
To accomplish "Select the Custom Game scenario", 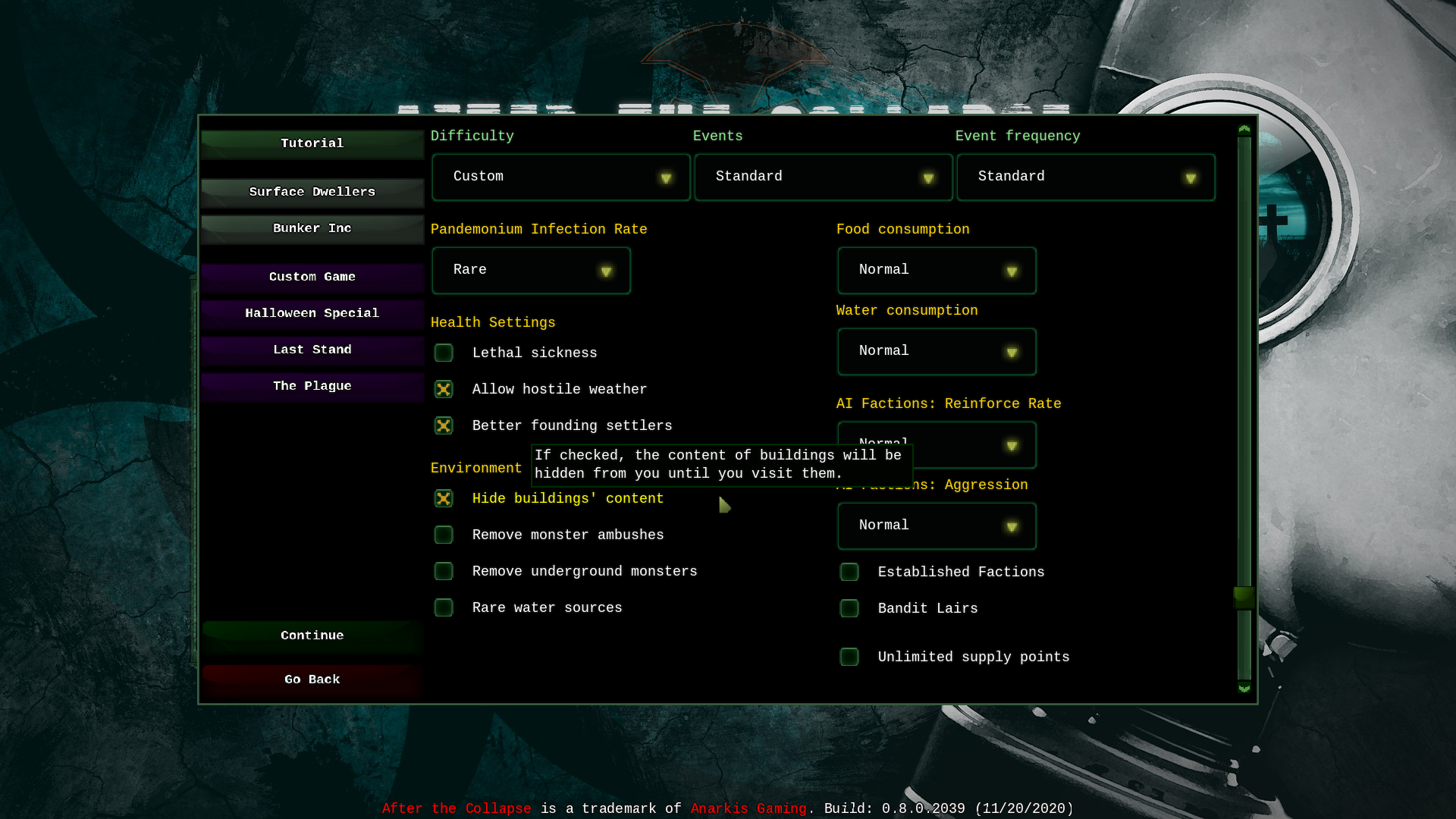I will click(x=312, y=278).
